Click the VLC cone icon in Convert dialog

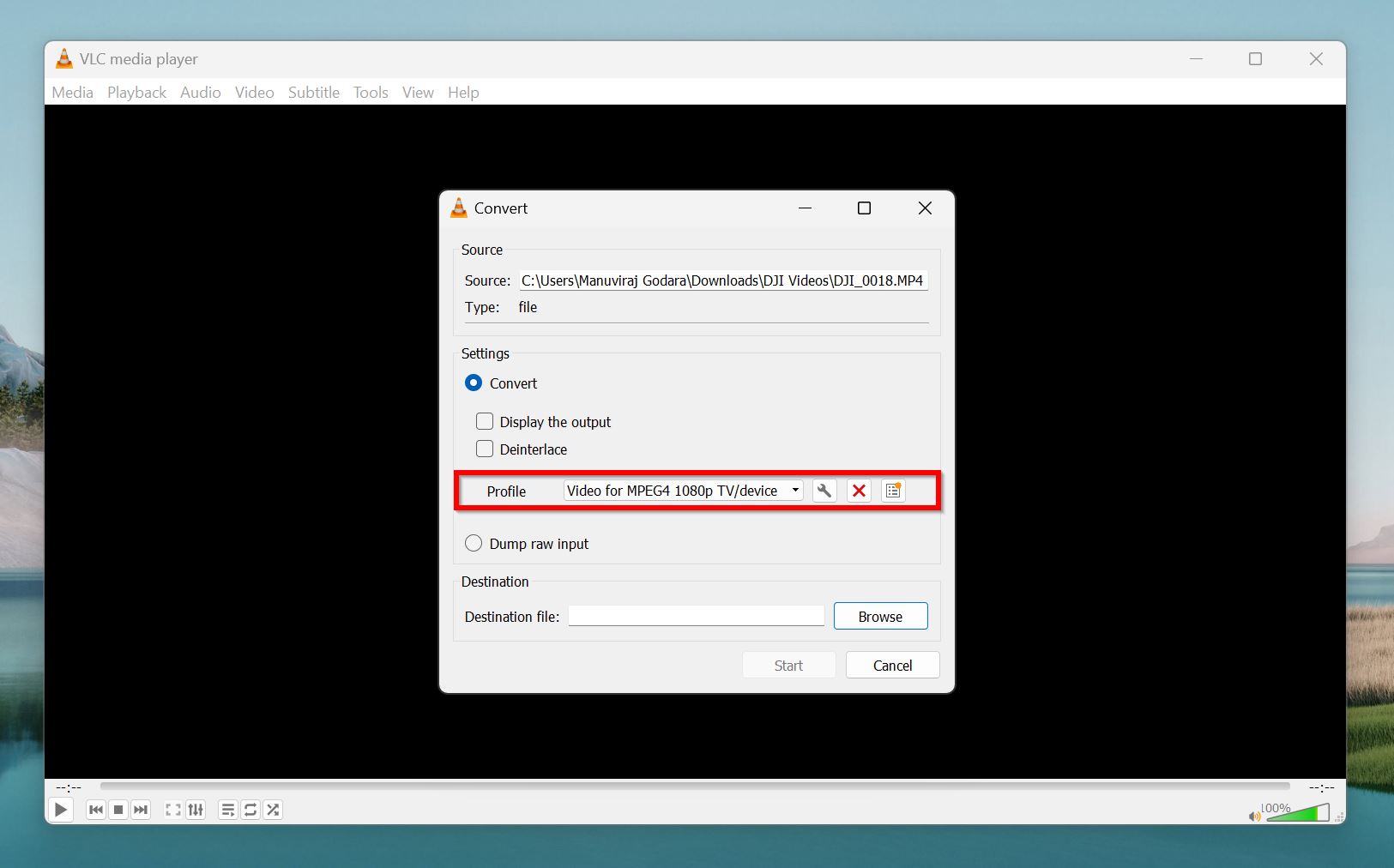(x=459, y=208)
